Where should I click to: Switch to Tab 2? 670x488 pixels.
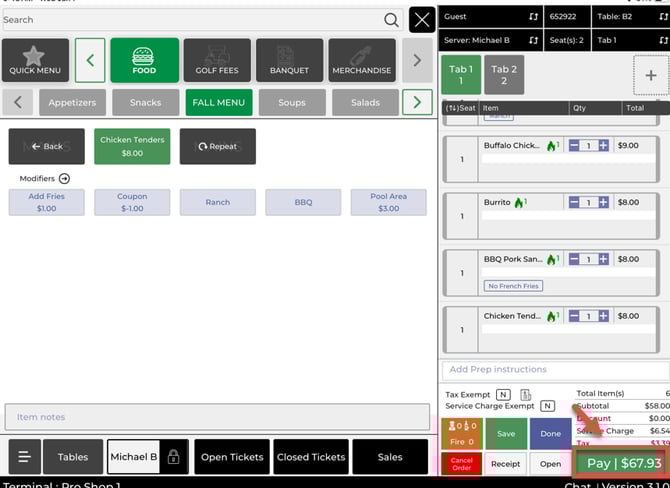[502, 75]
